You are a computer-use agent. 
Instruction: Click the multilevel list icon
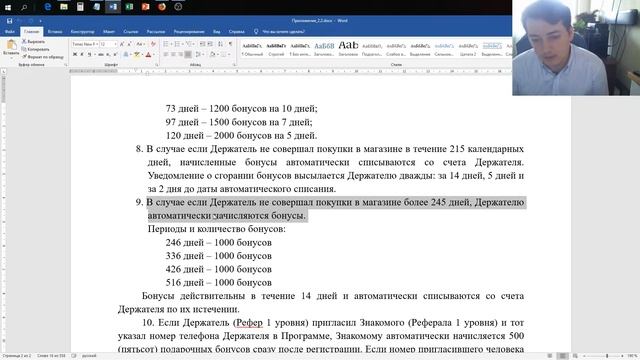point(189,44)
